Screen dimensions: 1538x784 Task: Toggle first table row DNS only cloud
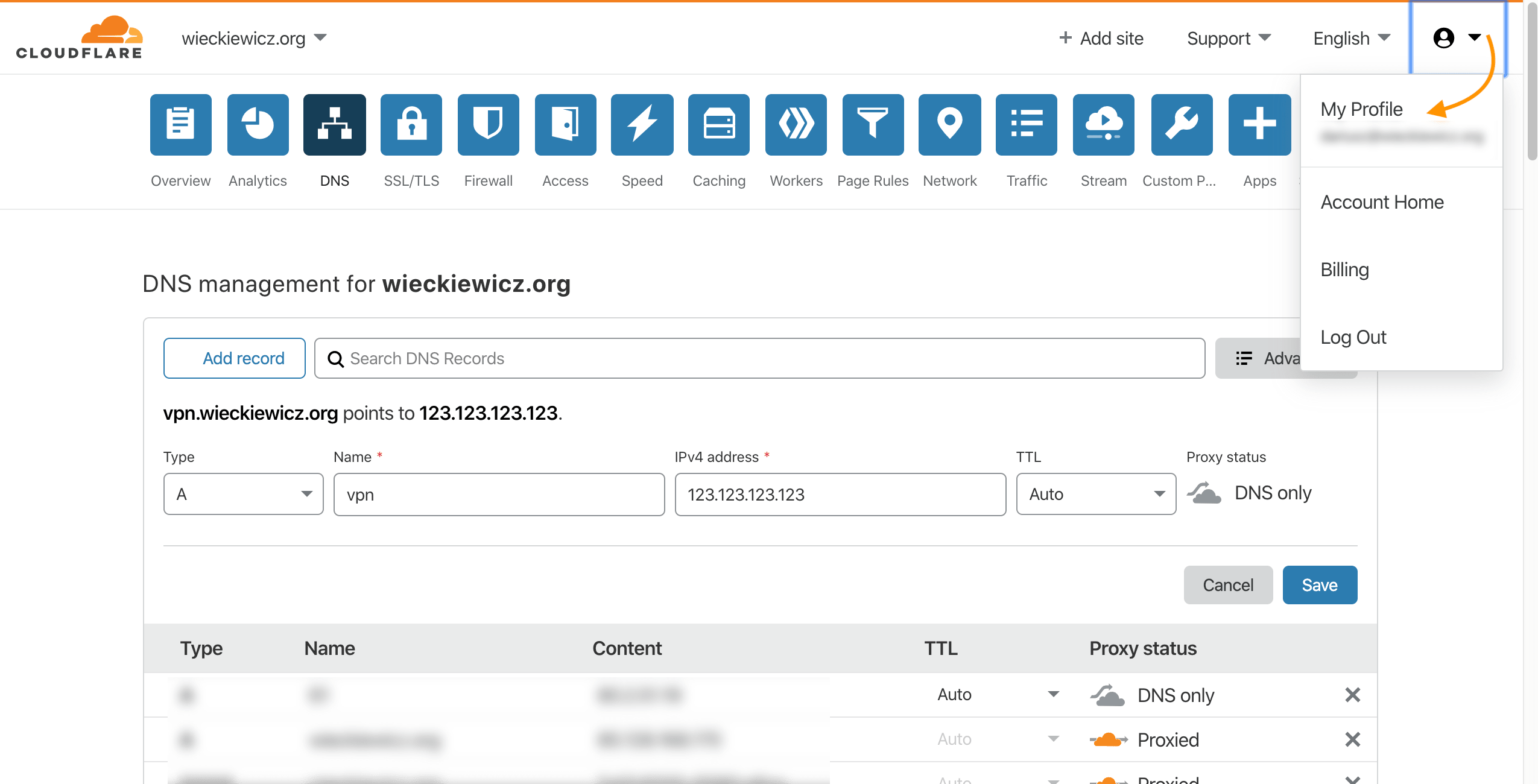point(1107,695)
